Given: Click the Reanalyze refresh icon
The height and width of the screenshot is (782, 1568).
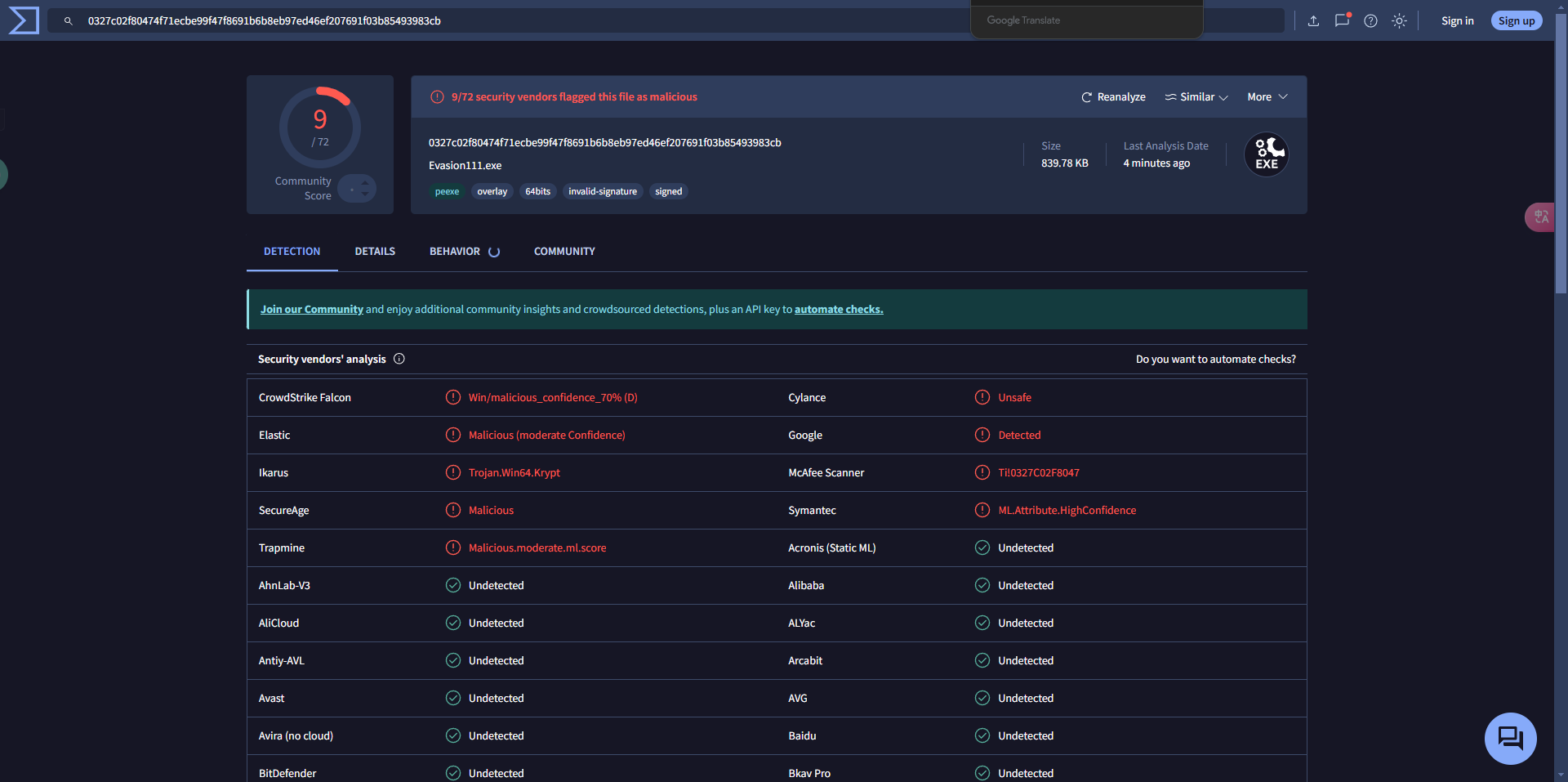Looking at the screenshot, I should 1086,97.
